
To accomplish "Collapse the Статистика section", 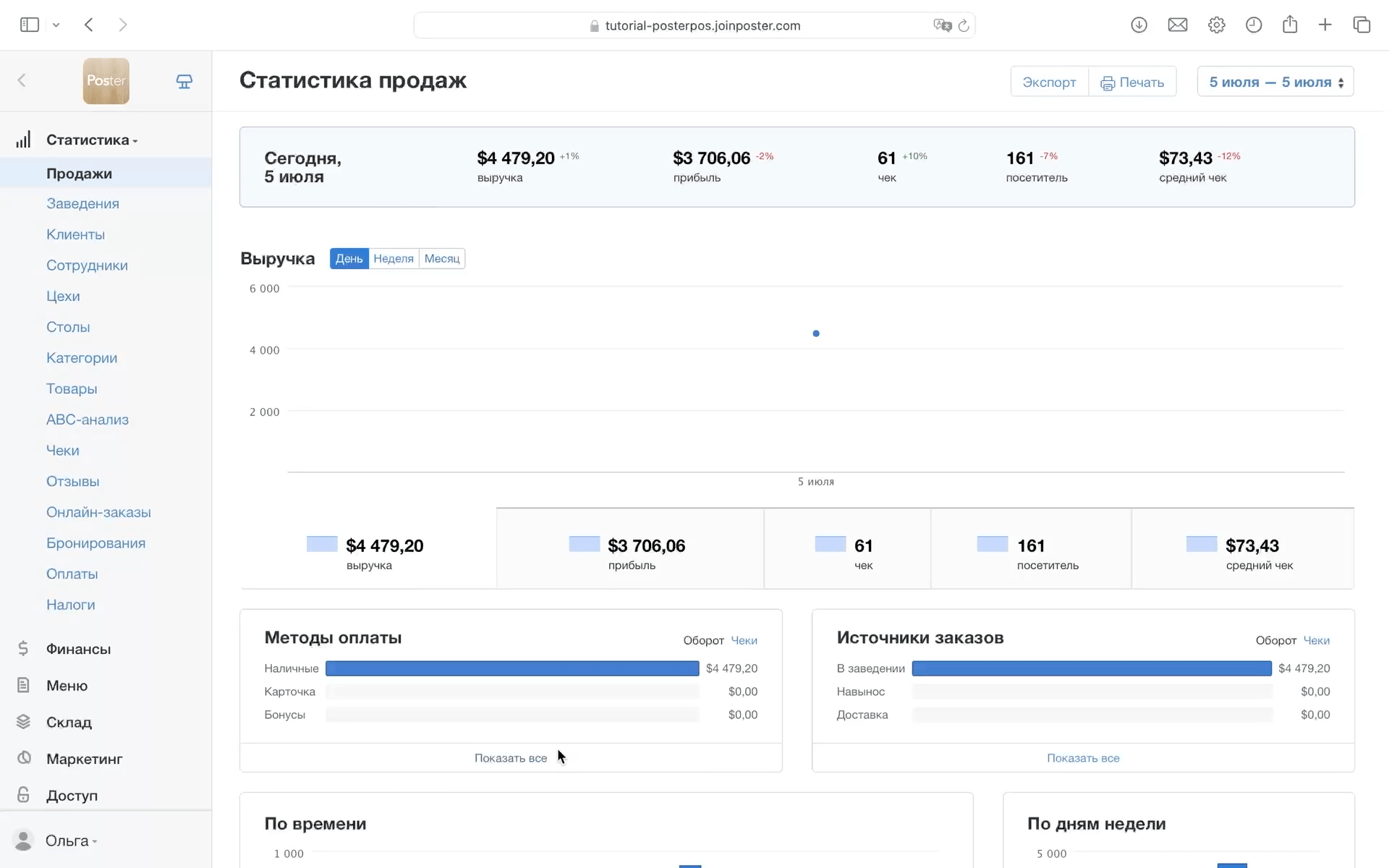I will [x=88, y=140].
